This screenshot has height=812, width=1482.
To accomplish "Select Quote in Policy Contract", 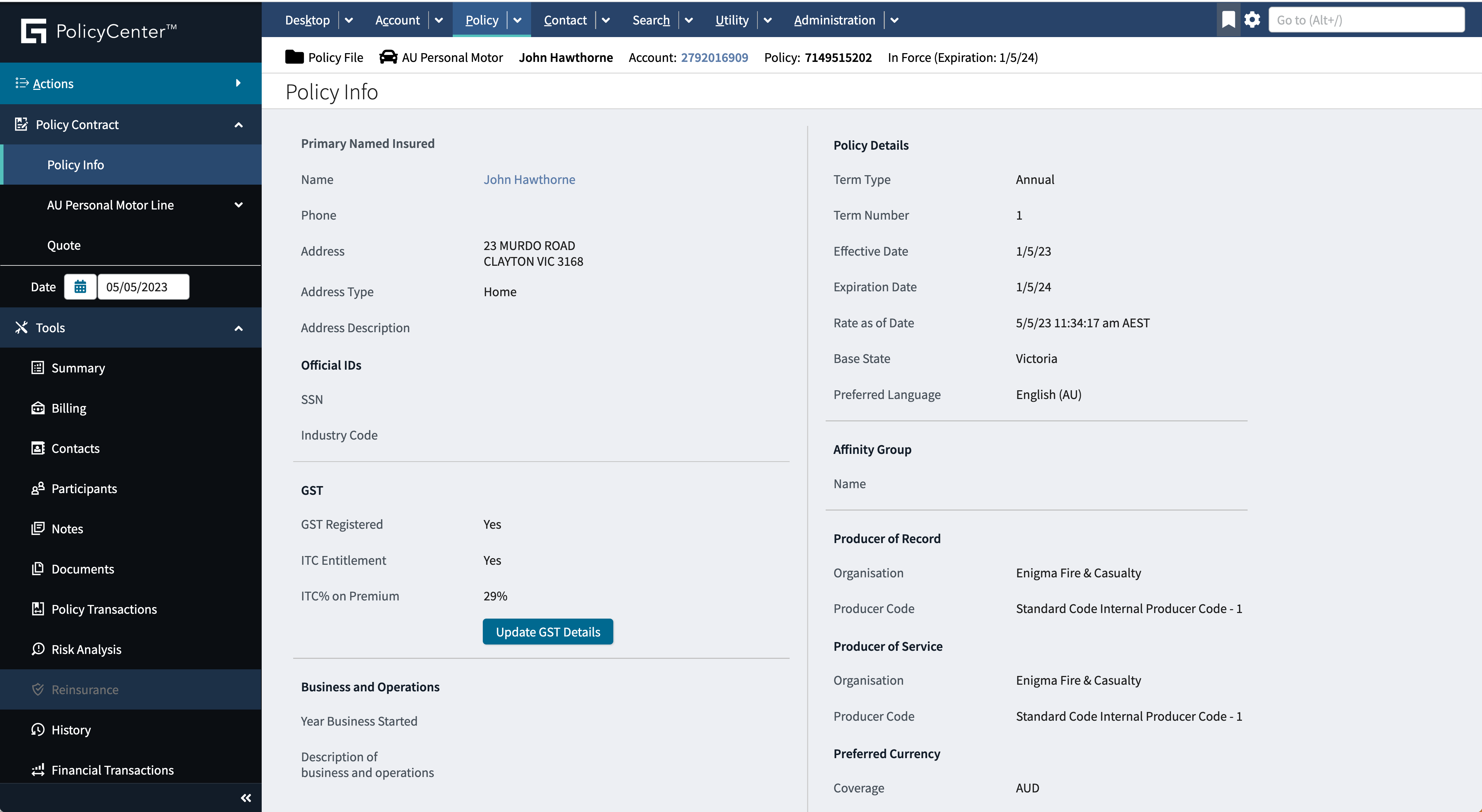I will point(64,245).
